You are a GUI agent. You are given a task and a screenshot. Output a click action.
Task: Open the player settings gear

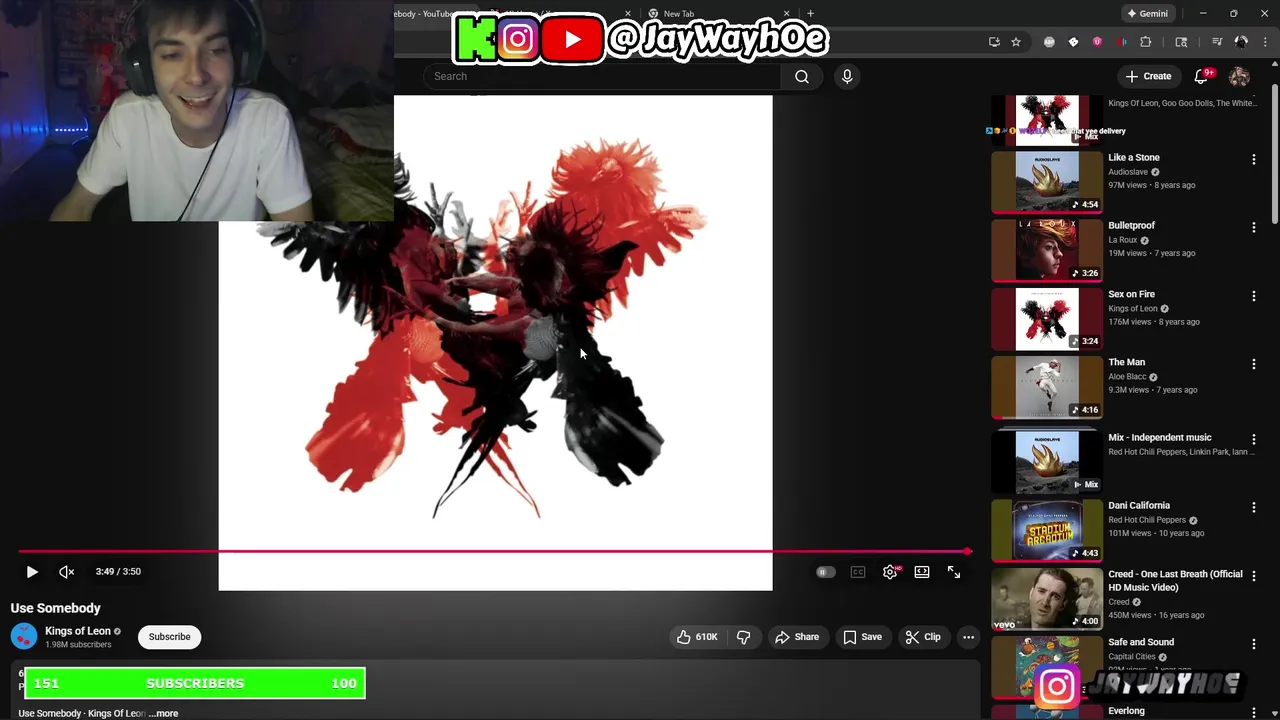[x=890, y=572]
